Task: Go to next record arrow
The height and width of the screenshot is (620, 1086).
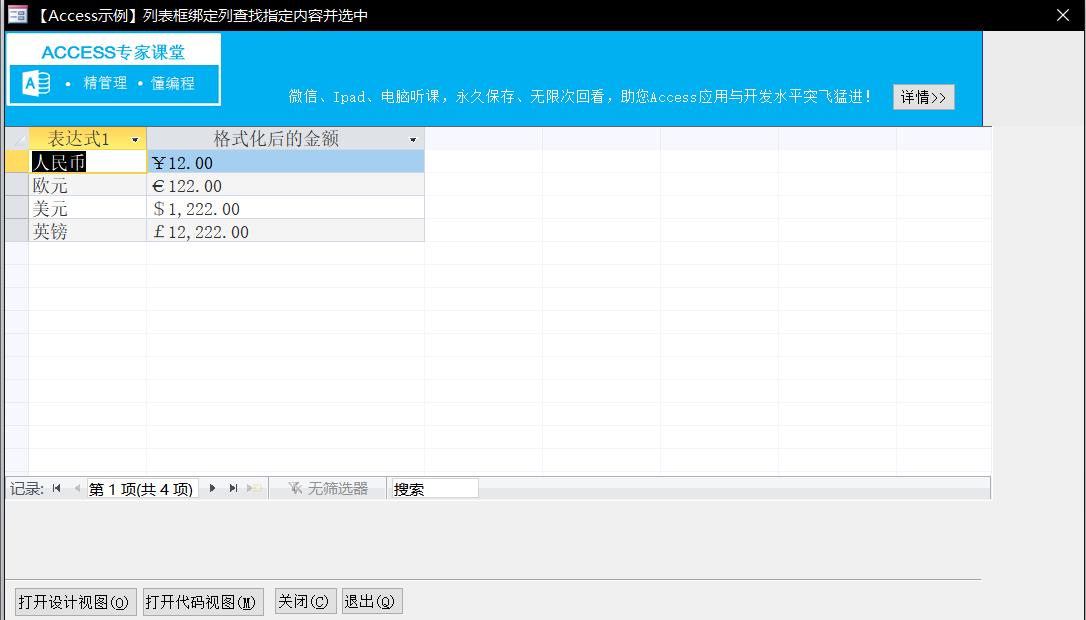Action: 213,488
